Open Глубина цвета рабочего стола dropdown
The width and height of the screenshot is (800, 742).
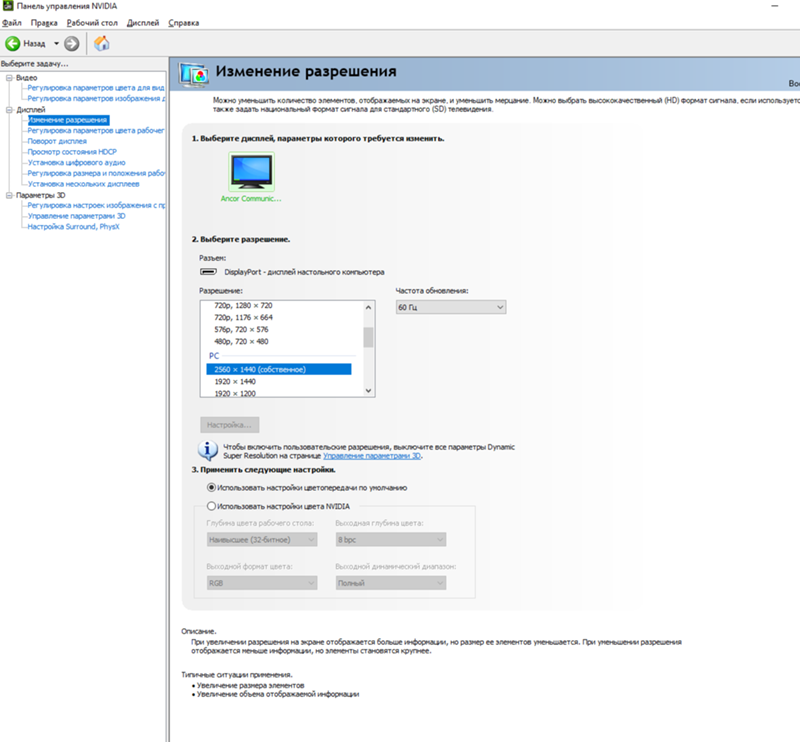point(262,540)
